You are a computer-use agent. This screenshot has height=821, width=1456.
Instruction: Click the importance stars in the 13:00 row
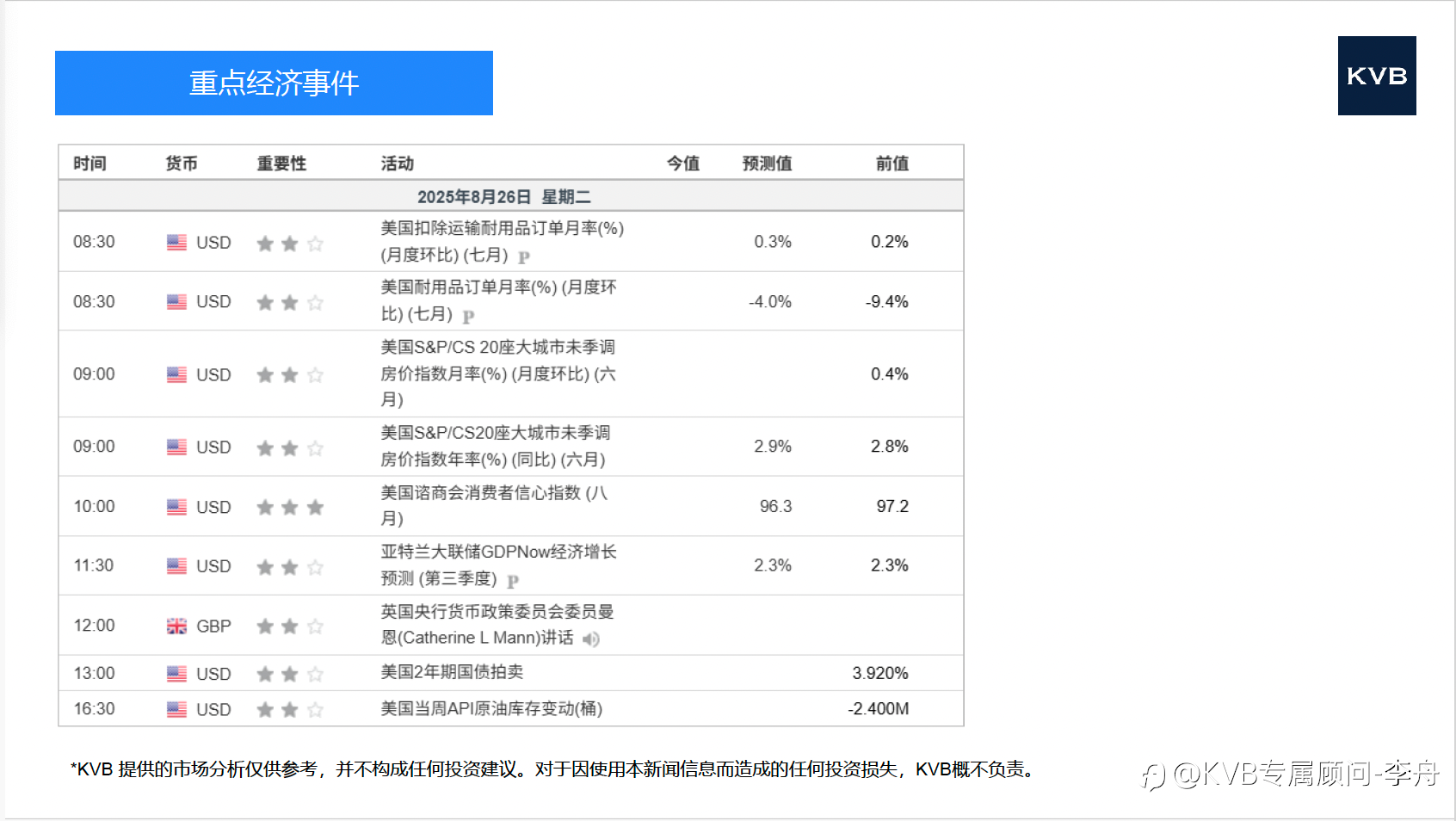(x=290, y=674)
